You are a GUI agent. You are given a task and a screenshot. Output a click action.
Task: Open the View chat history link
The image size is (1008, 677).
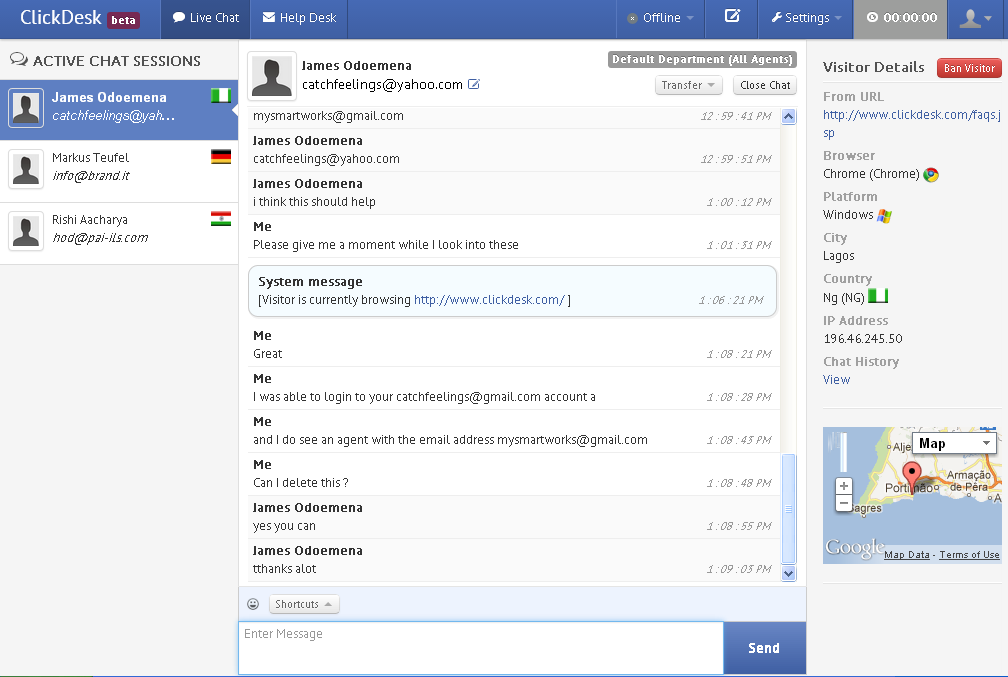[836, 380]
